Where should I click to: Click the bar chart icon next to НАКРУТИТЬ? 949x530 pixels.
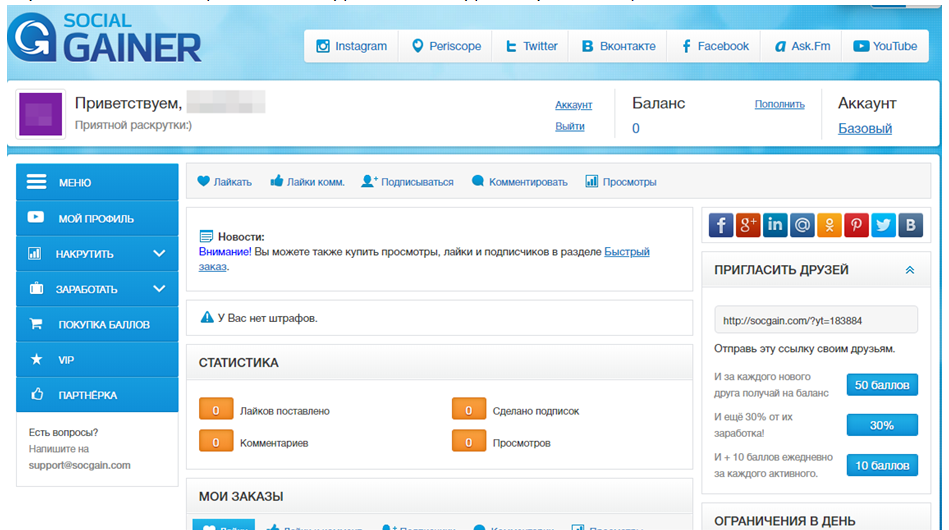point(34,254)
